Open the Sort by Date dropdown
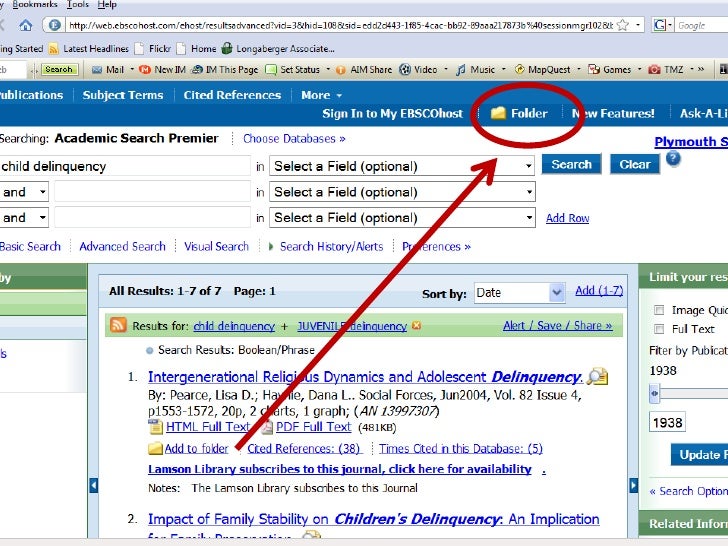 click(520, 293)
